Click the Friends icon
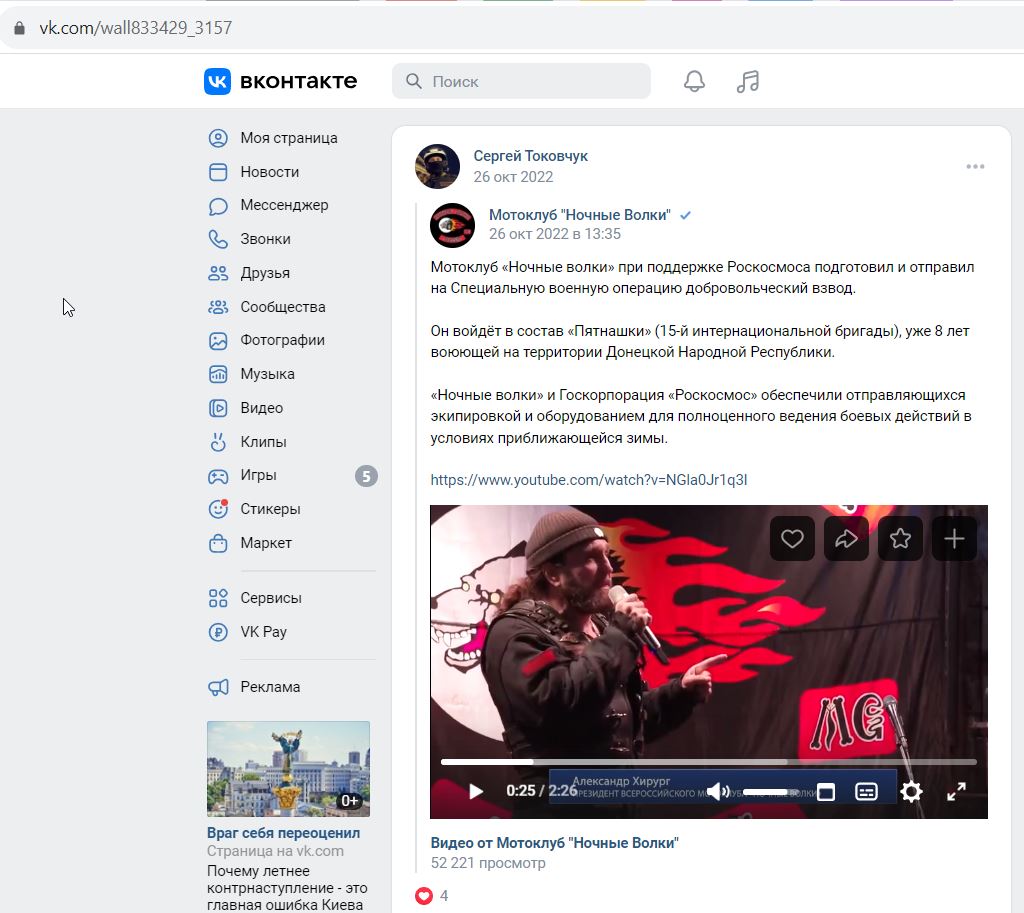This screenshot has height=913, width=1024. (x=217, y=273)
